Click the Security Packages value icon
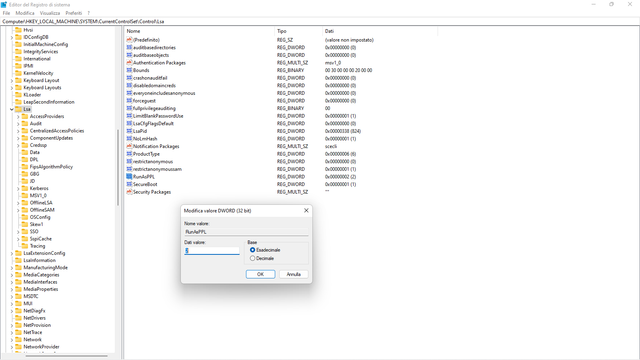The width and height of the screenshot is (640, 360). (x=129, y=192)
